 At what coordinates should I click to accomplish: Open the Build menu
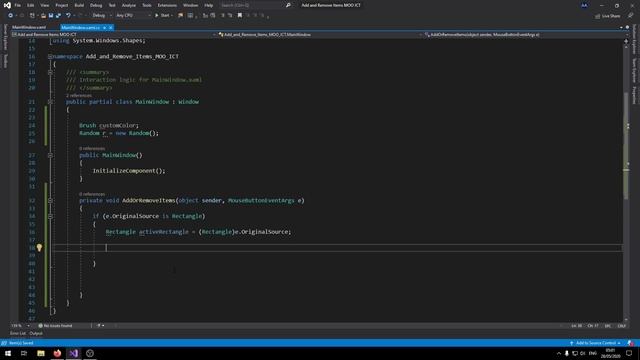79,5
